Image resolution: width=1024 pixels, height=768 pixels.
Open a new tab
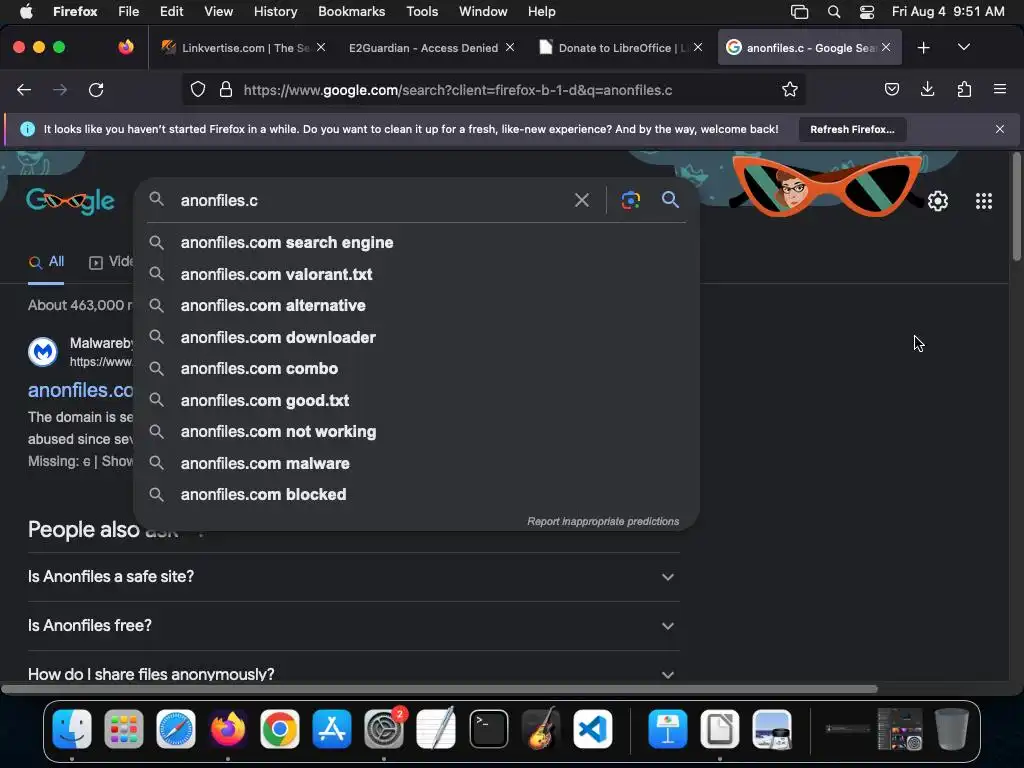(x=923, y=48)
